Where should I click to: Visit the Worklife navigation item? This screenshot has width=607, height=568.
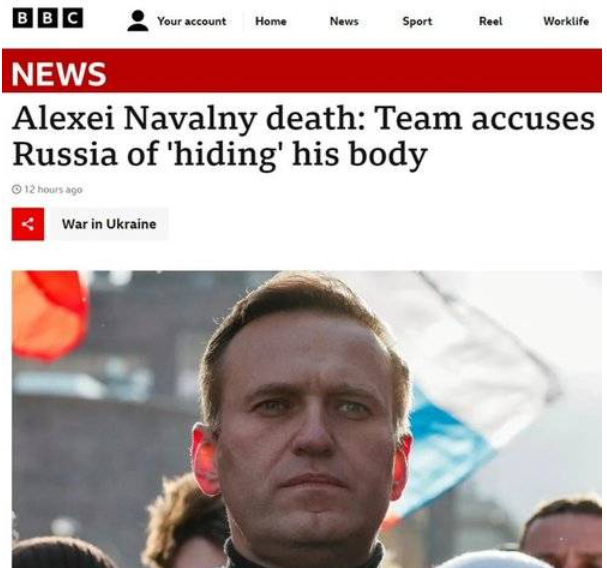tap(566, 21)
